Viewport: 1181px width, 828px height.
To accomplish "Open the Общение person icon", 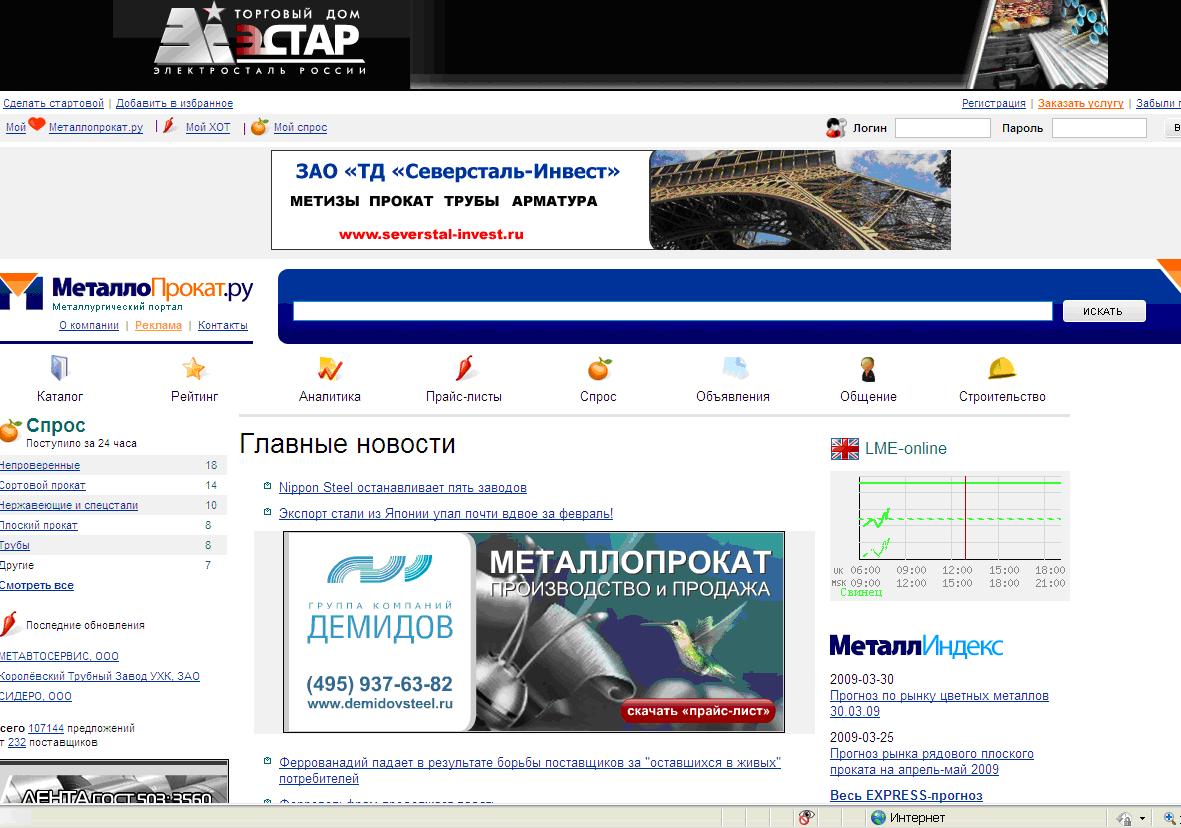I will [x=868, y=368].
